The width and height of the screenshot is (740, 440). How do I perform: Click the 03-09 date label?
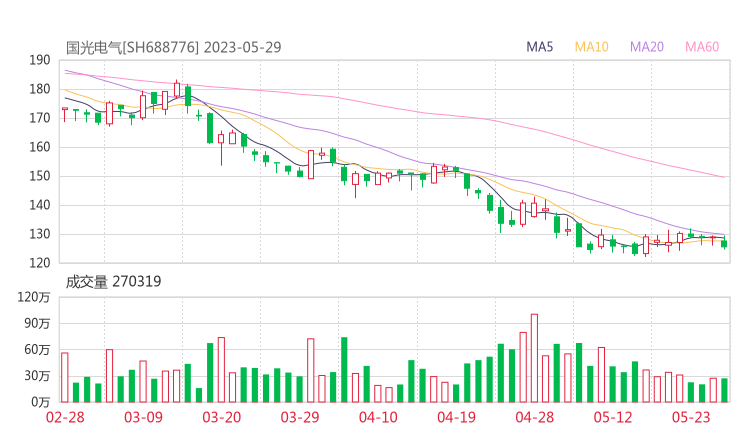point(143,417)
